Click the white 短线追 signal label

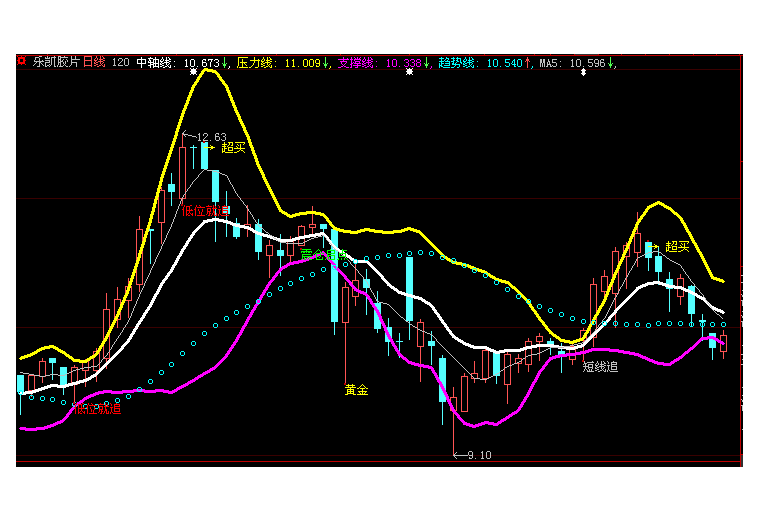tap(600, 367)
